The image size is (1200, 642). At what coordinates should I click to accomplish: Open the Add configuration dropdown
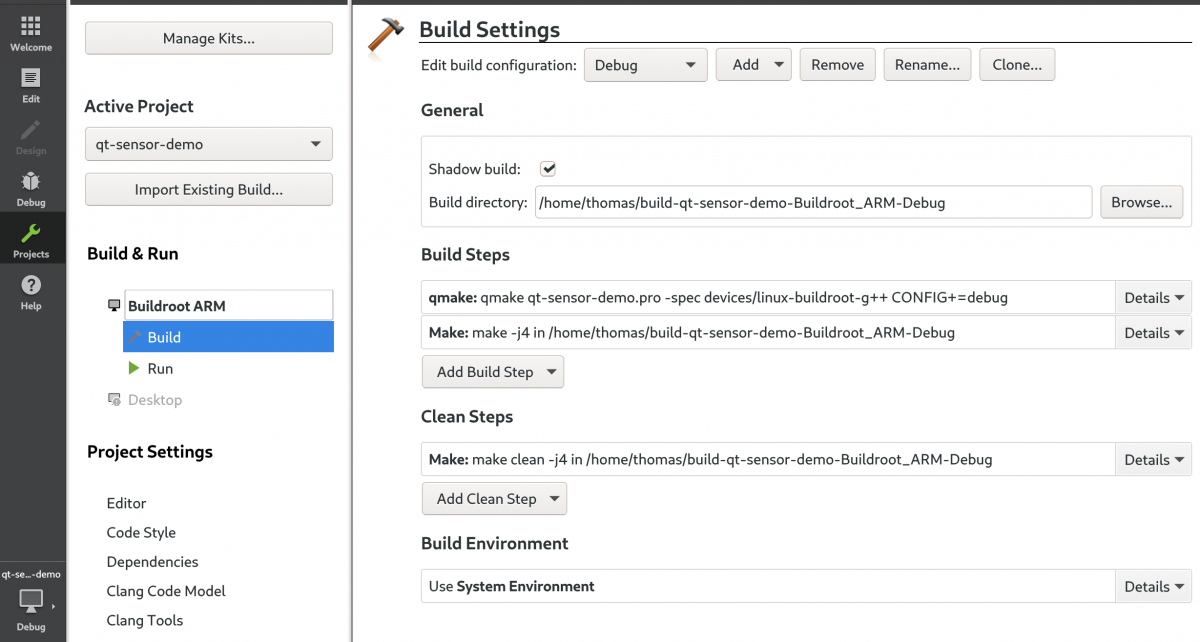click(x=754, y=64)
